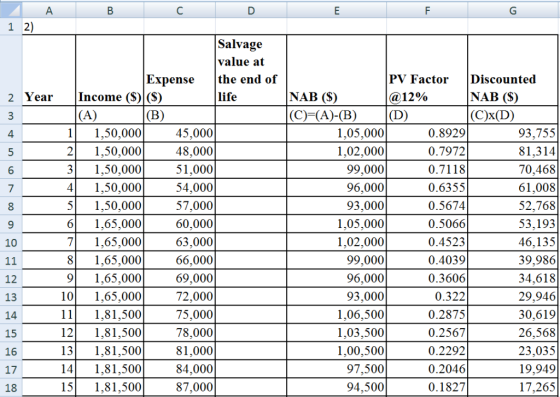Click the 'Discounted NAB ($)' header cell
Image resolution: width=560 pixels, height=397 pixels.
(513, 70)
